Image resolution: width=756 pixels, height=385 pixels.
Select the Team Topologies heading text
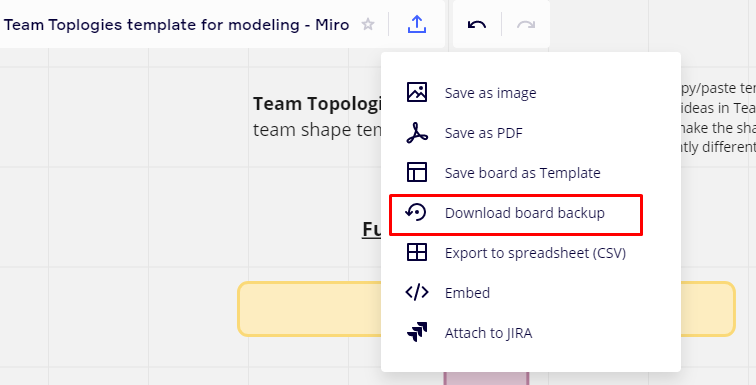tap(317, 104)
